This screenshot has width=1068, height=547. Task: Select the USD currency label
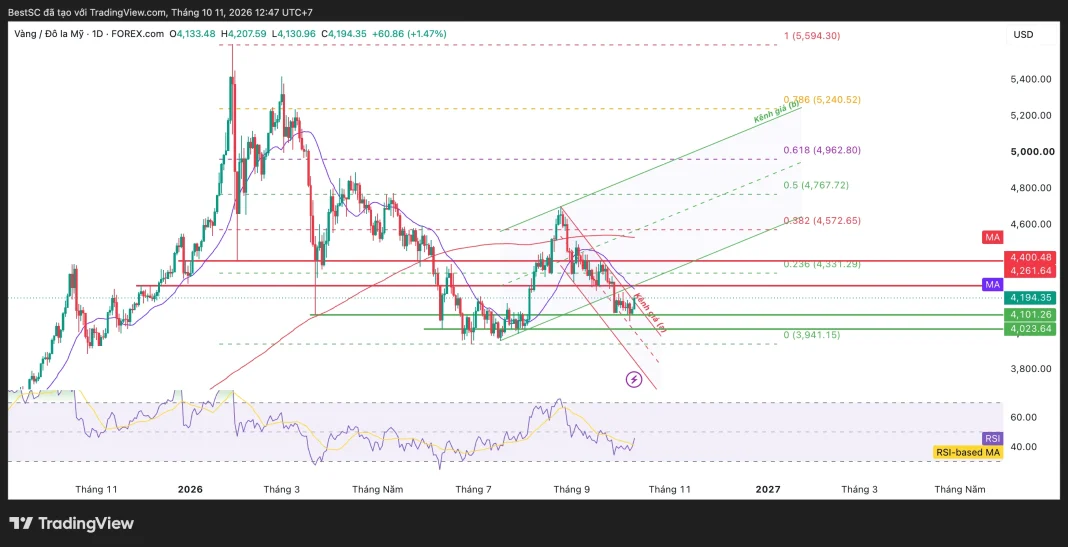1023,35
